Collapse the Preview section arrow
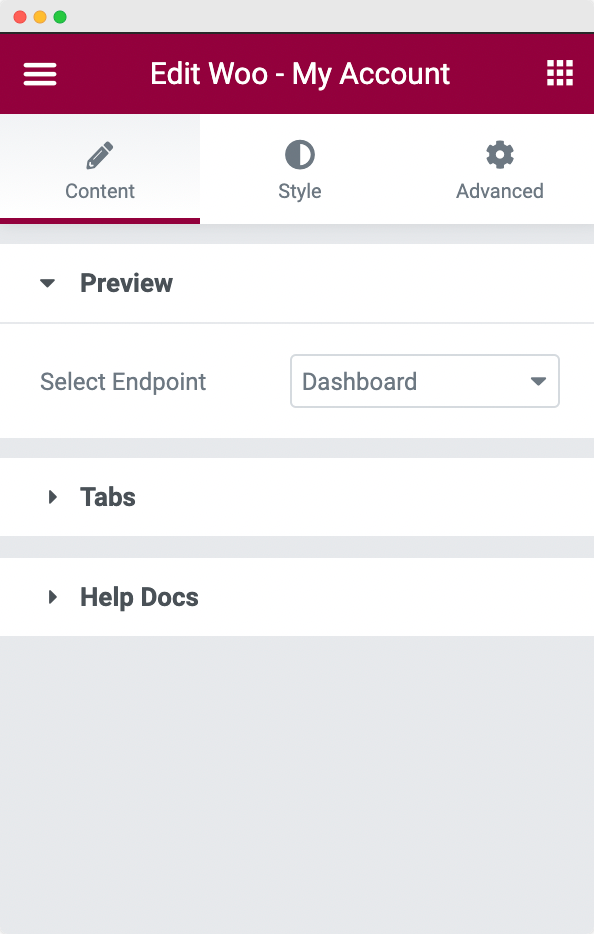The image size is (594, 934). coord(48,283)
